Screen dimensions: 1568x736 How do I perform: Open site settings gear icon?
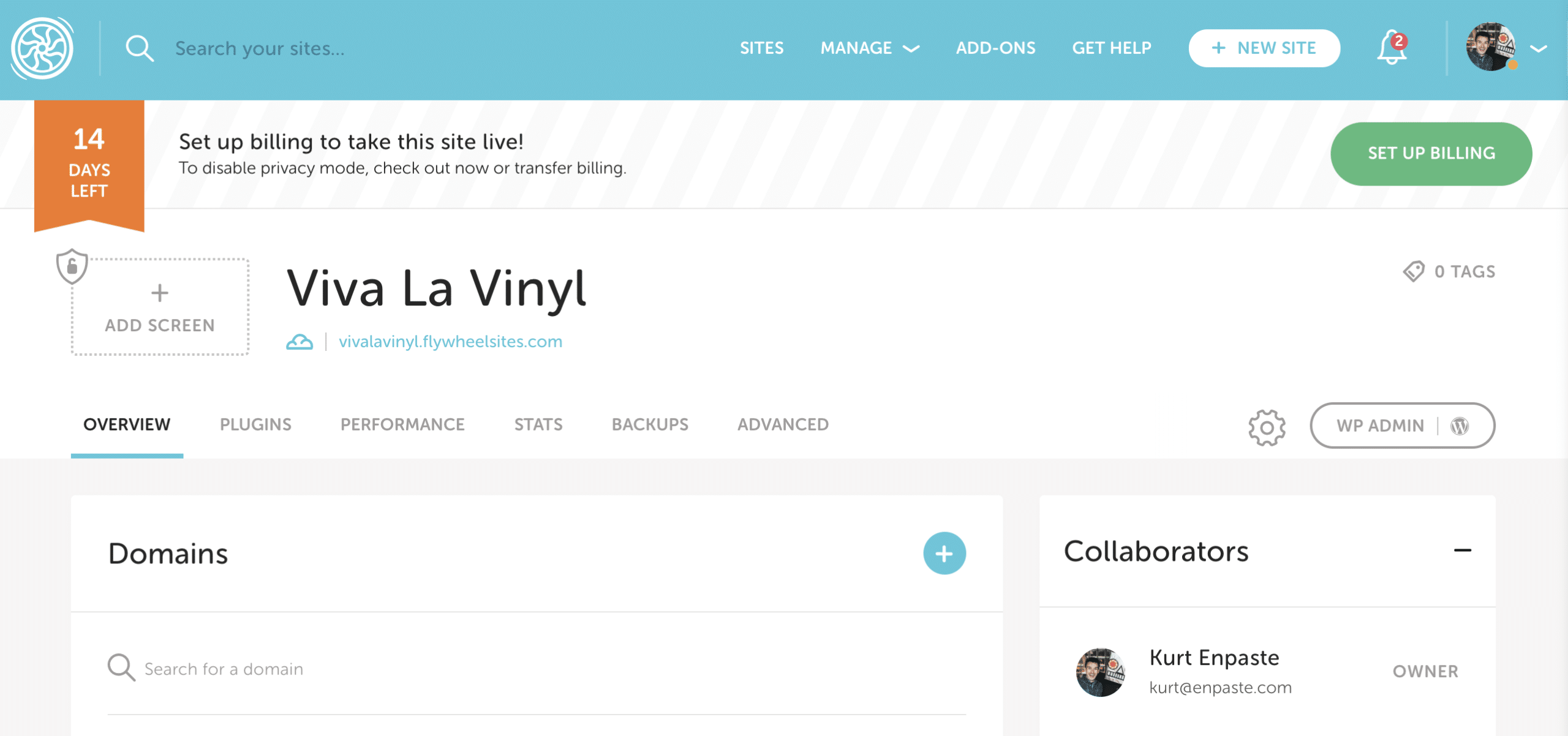pyautogui.click(x=1267, y=427)
